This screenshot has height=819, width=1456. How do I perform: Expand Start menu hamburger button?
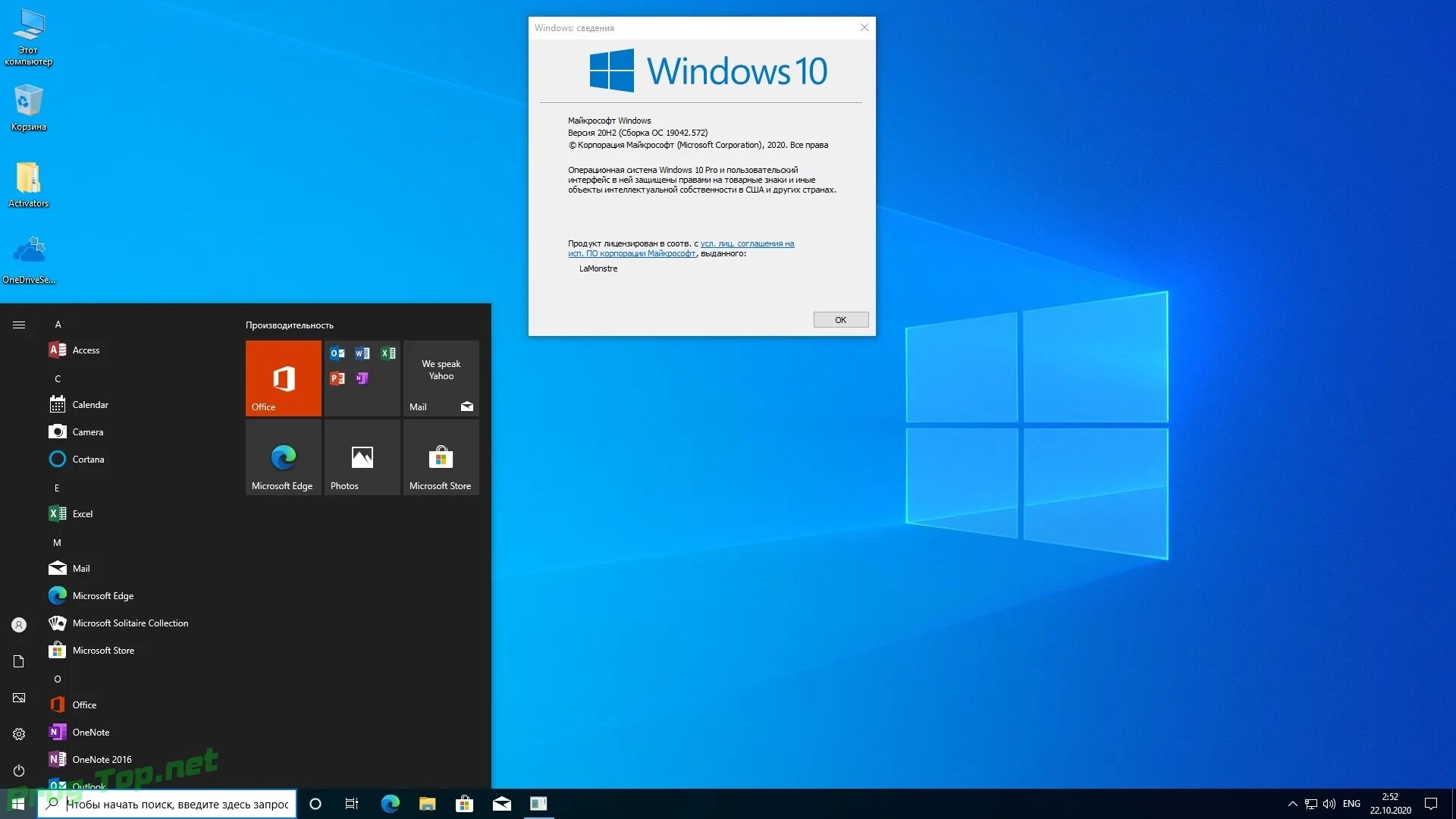click(19, 325)
